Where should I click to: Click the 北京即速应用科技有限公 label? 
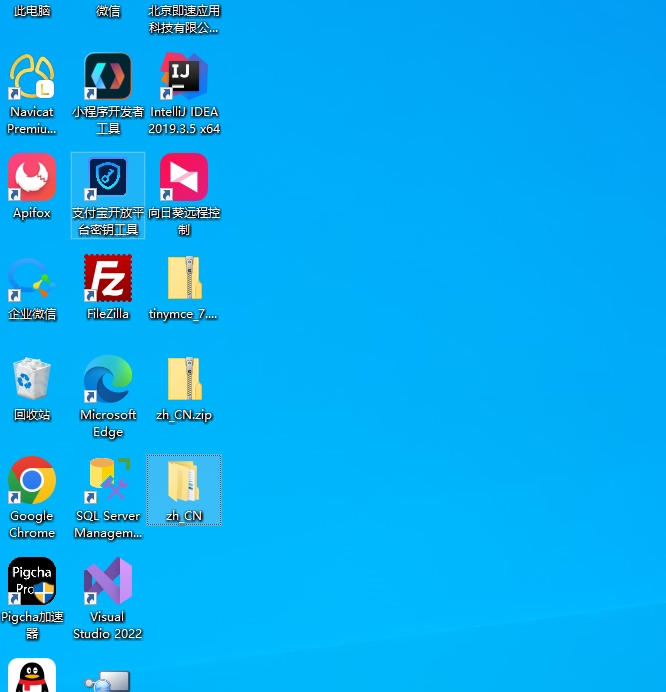click(184, 19)
